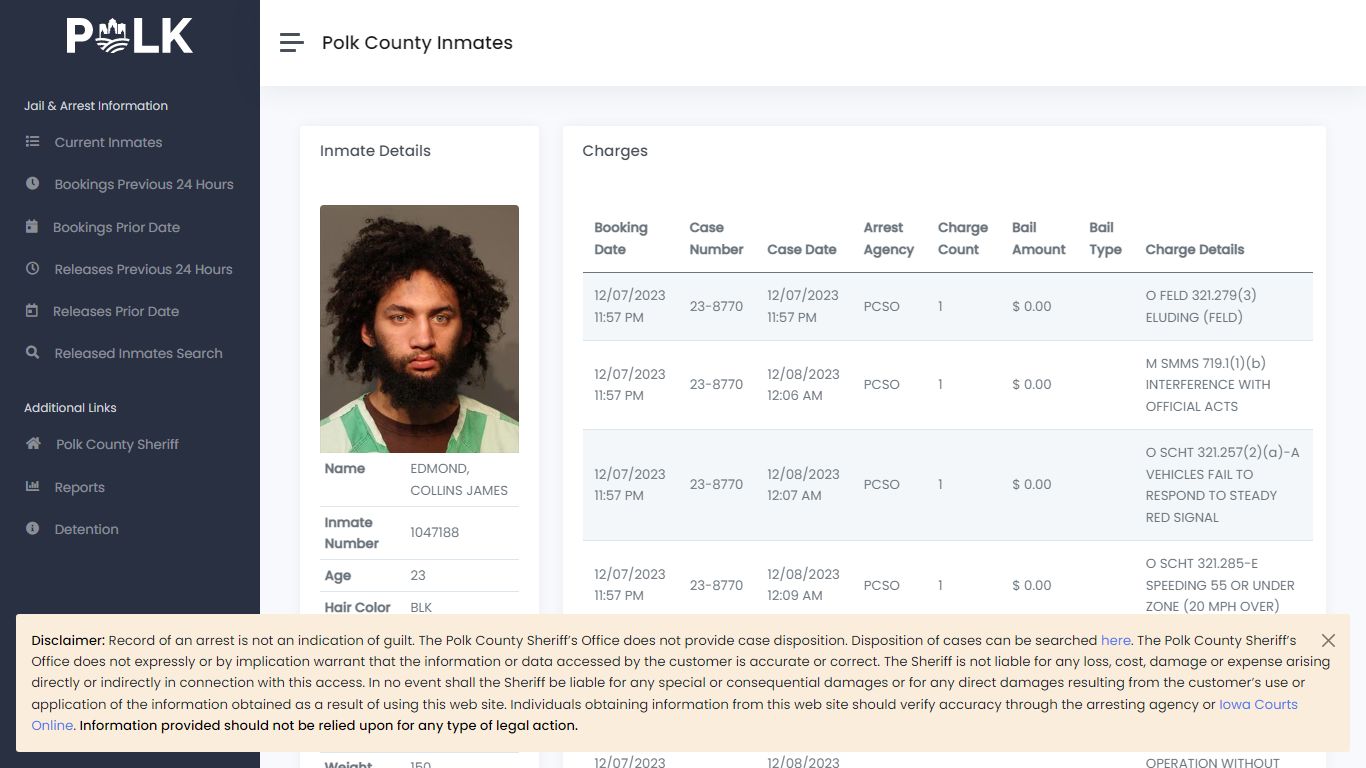Open the Detention link
The width and height of the screenshot is (1366, 768).
[86, 529]
